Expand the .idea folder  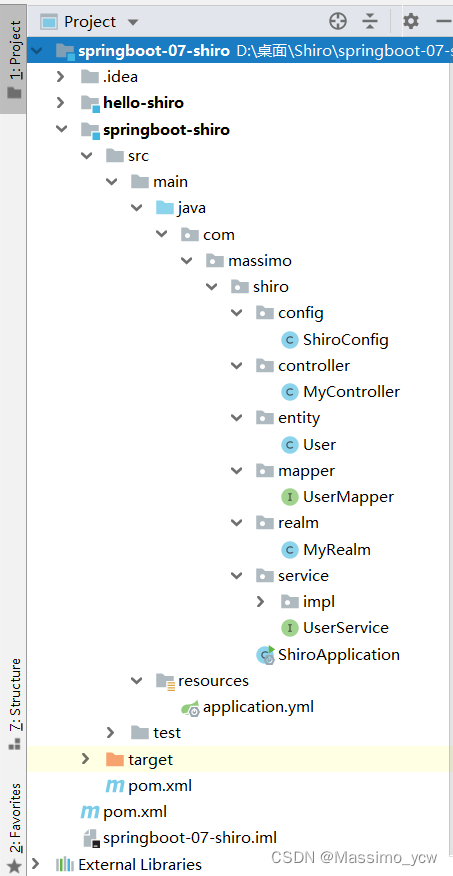coord(60,77)
